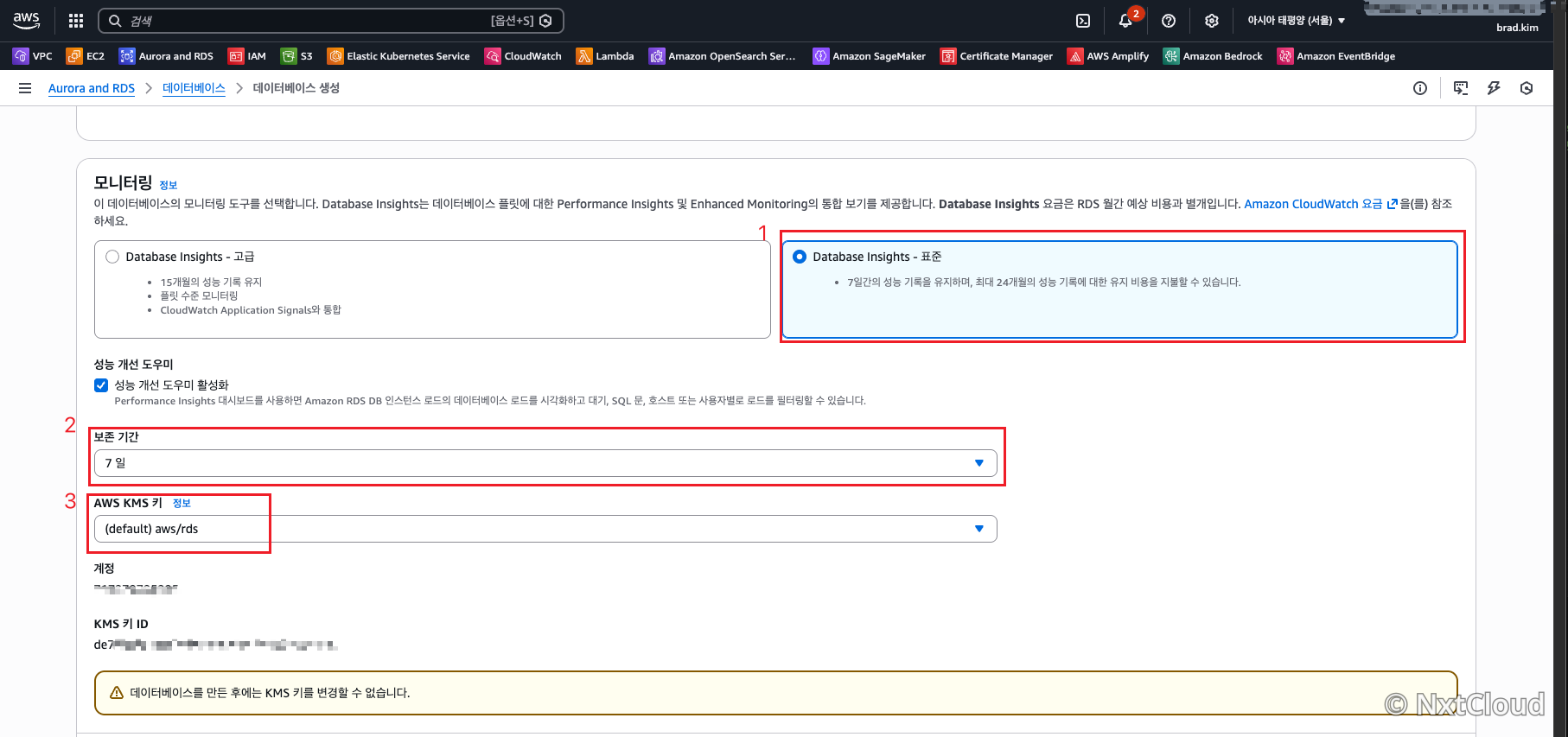Image resolution: width=1568 pixels, height=737 pixels.
Task: Open the services grid menu
Action: 76,20
